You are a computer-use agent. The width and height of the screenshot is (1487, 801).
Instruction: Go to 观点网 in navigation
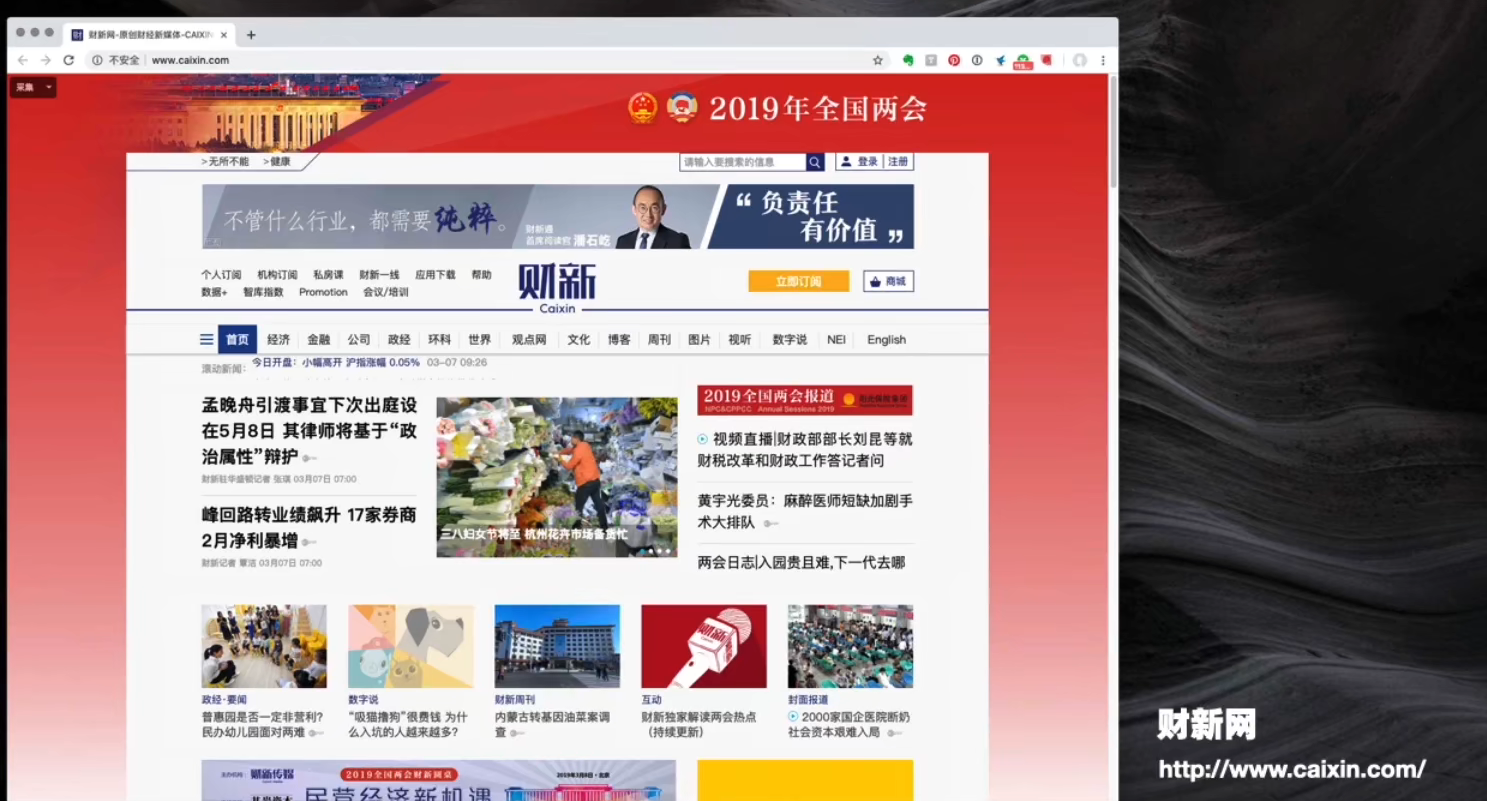point(529,340)
